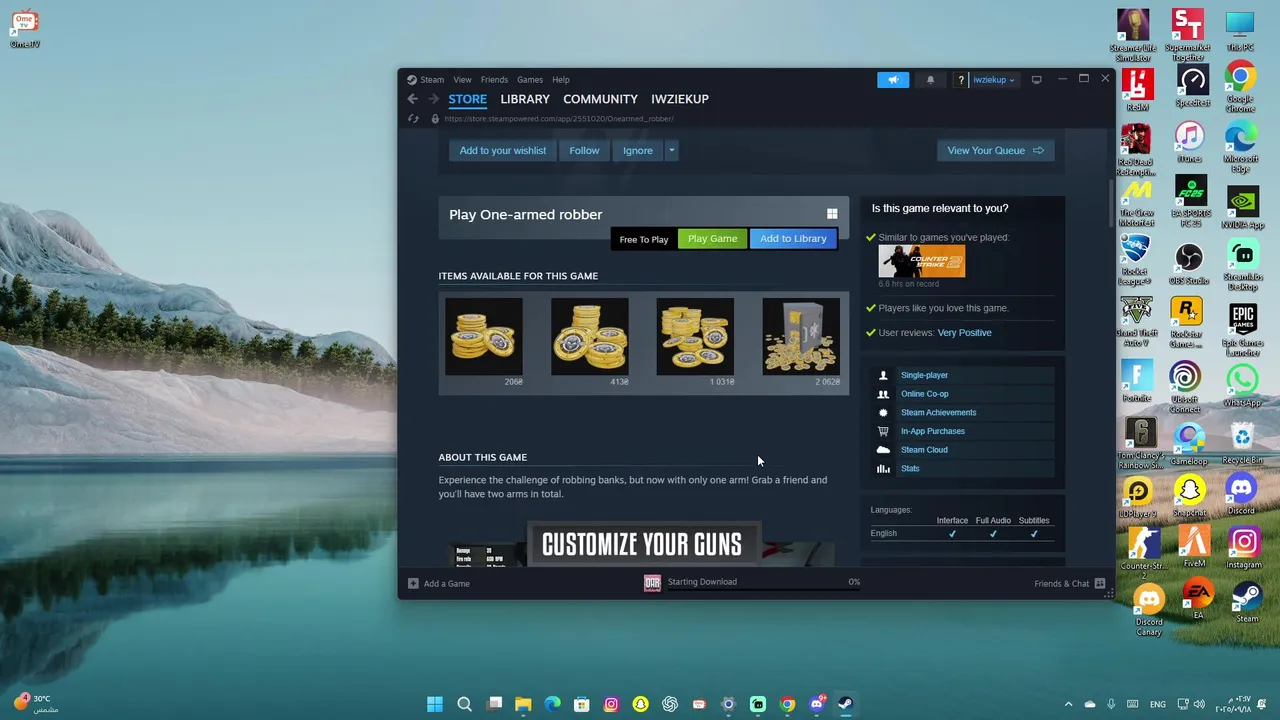Open the Games menu
The height and width of the screenshot is (720, 1280).
click(530, 80)
